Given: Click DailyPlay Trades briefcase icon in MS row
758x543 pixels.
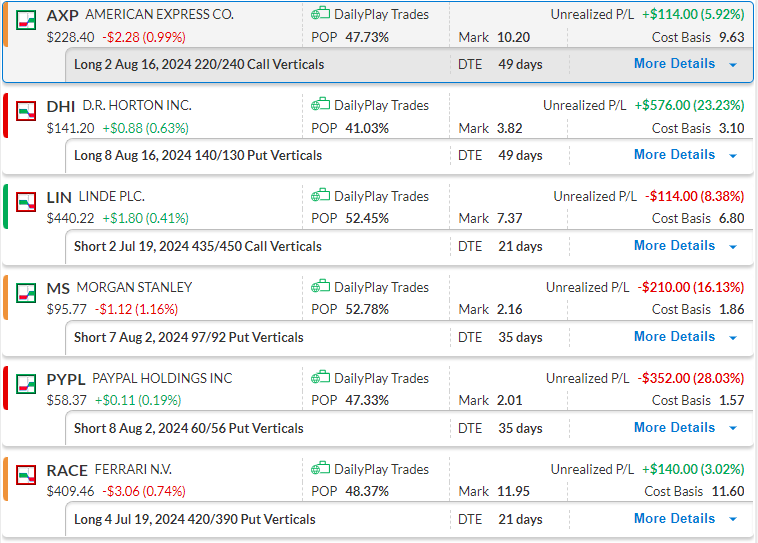Looking at the screenshot, I should tap(320, 286).
